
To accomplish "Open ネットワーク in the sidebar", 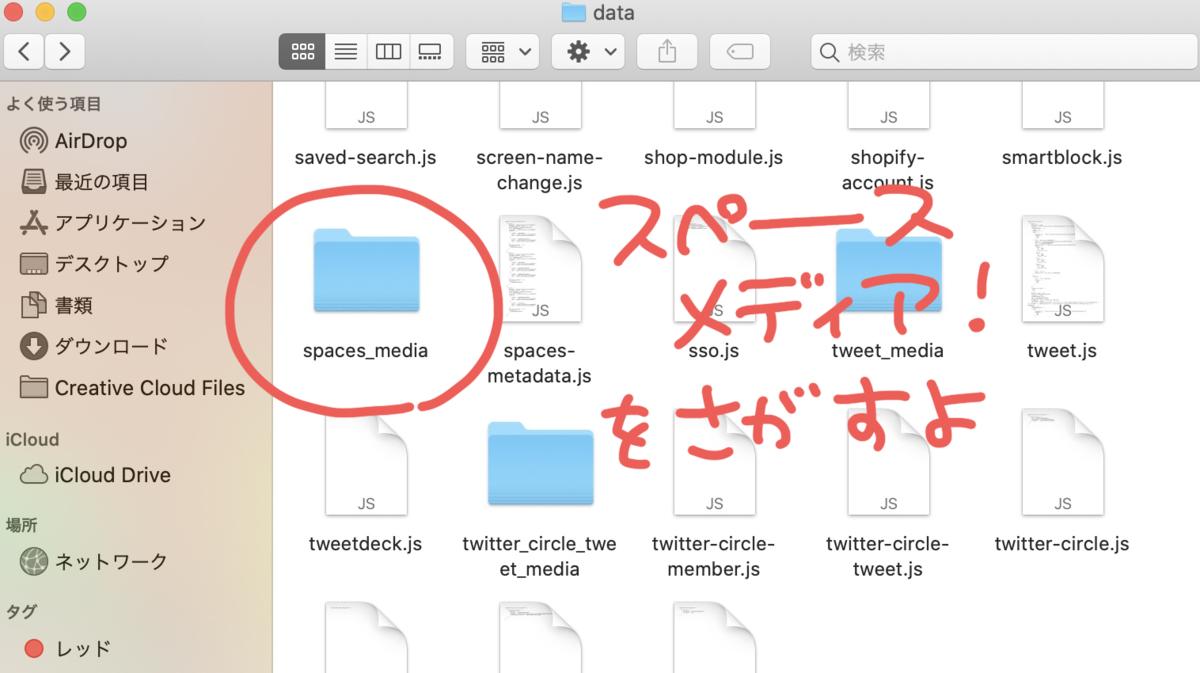I will (x=94, y=561).
